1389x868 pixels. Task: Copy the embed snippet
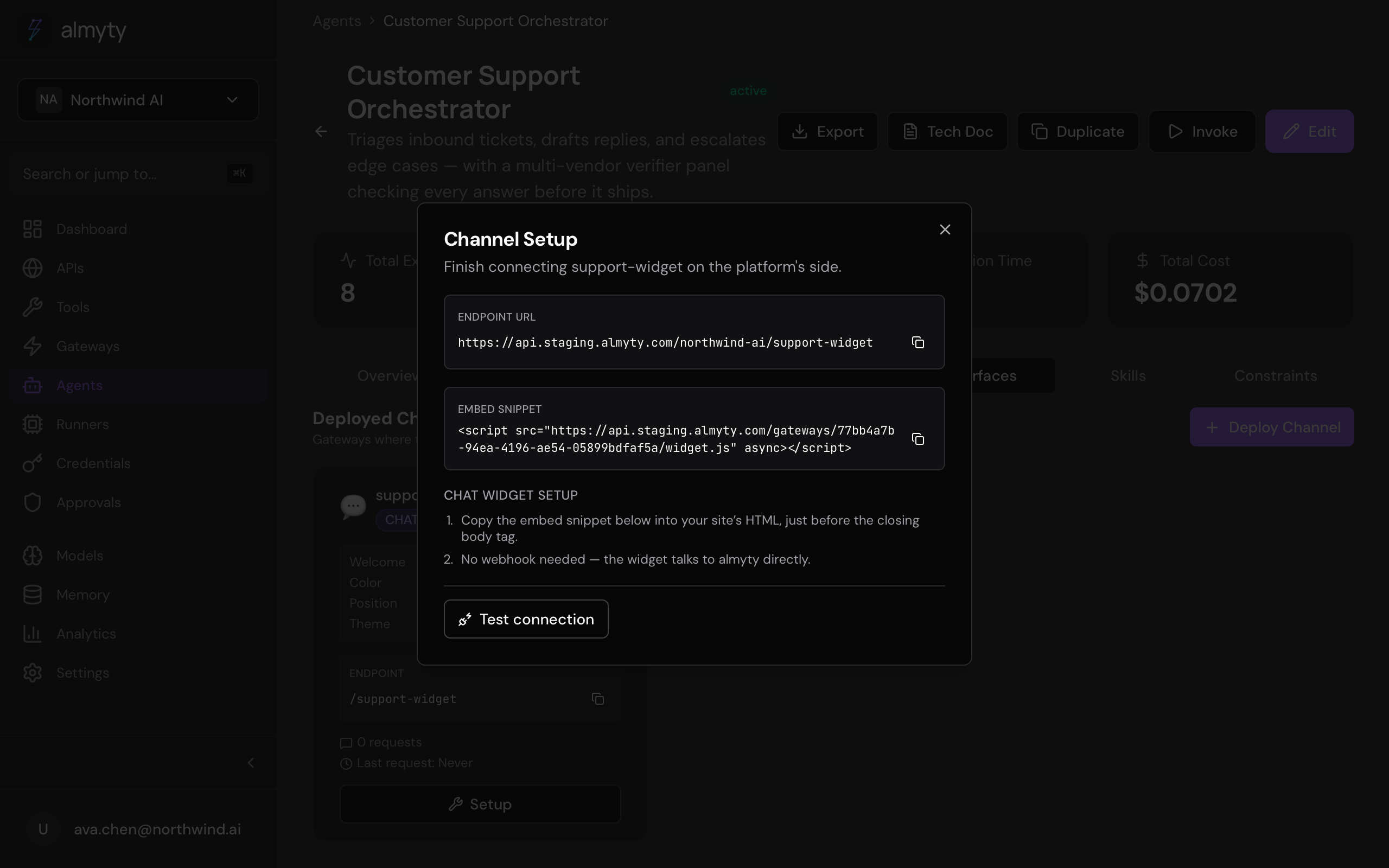point(918,439)
